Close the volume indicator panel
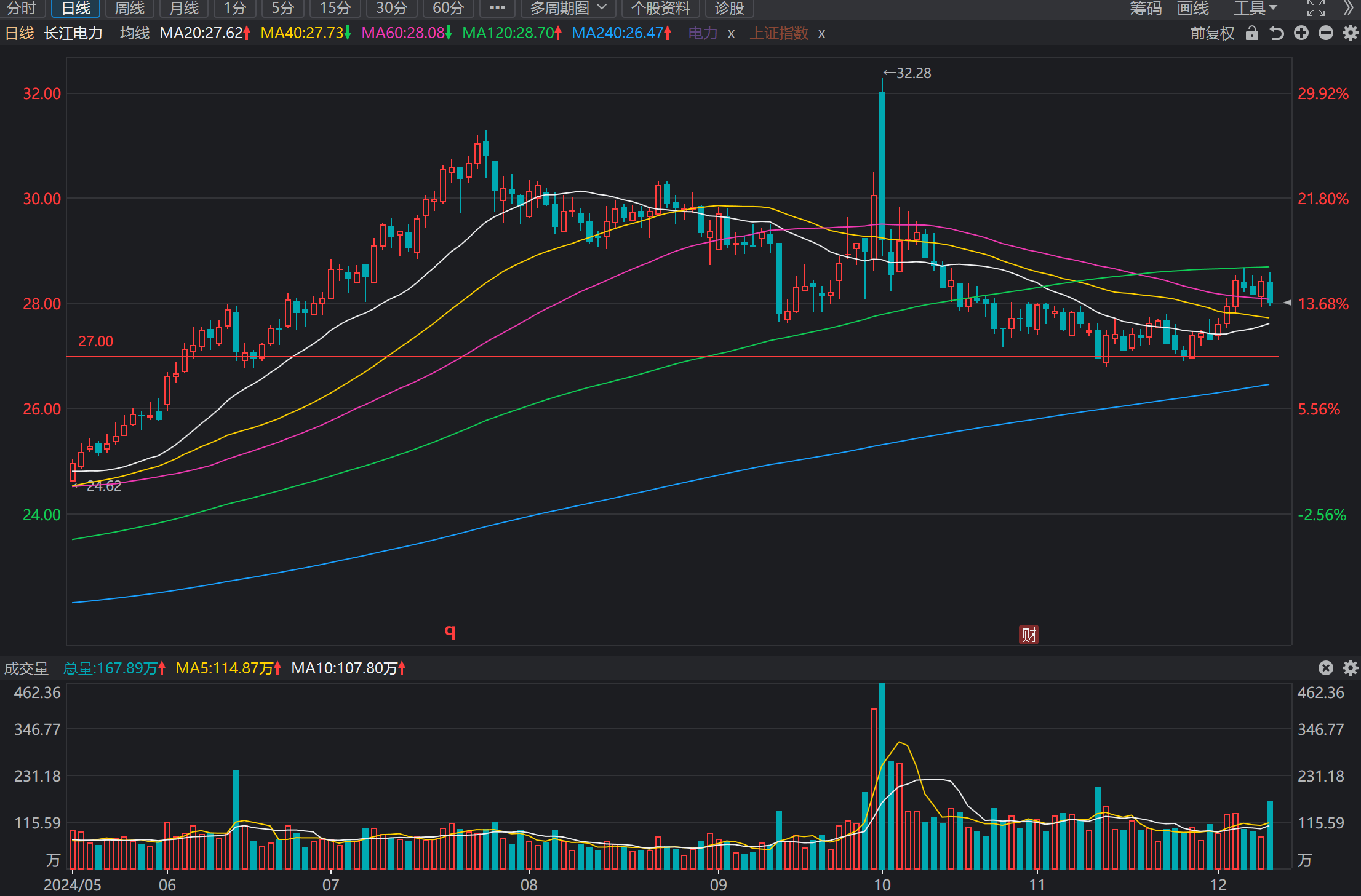This screenshot has height=896, width=1361. pos(1326,668)
